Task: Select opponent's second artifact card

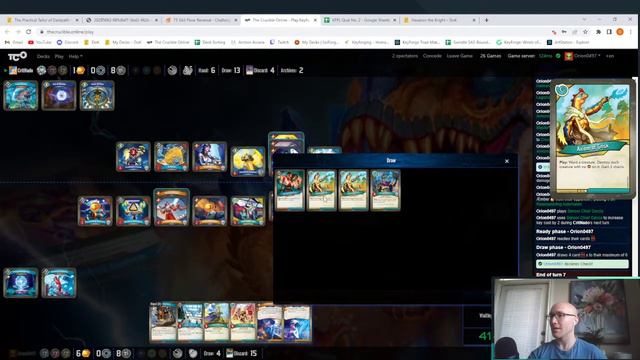Action: (x=59, y=96)
